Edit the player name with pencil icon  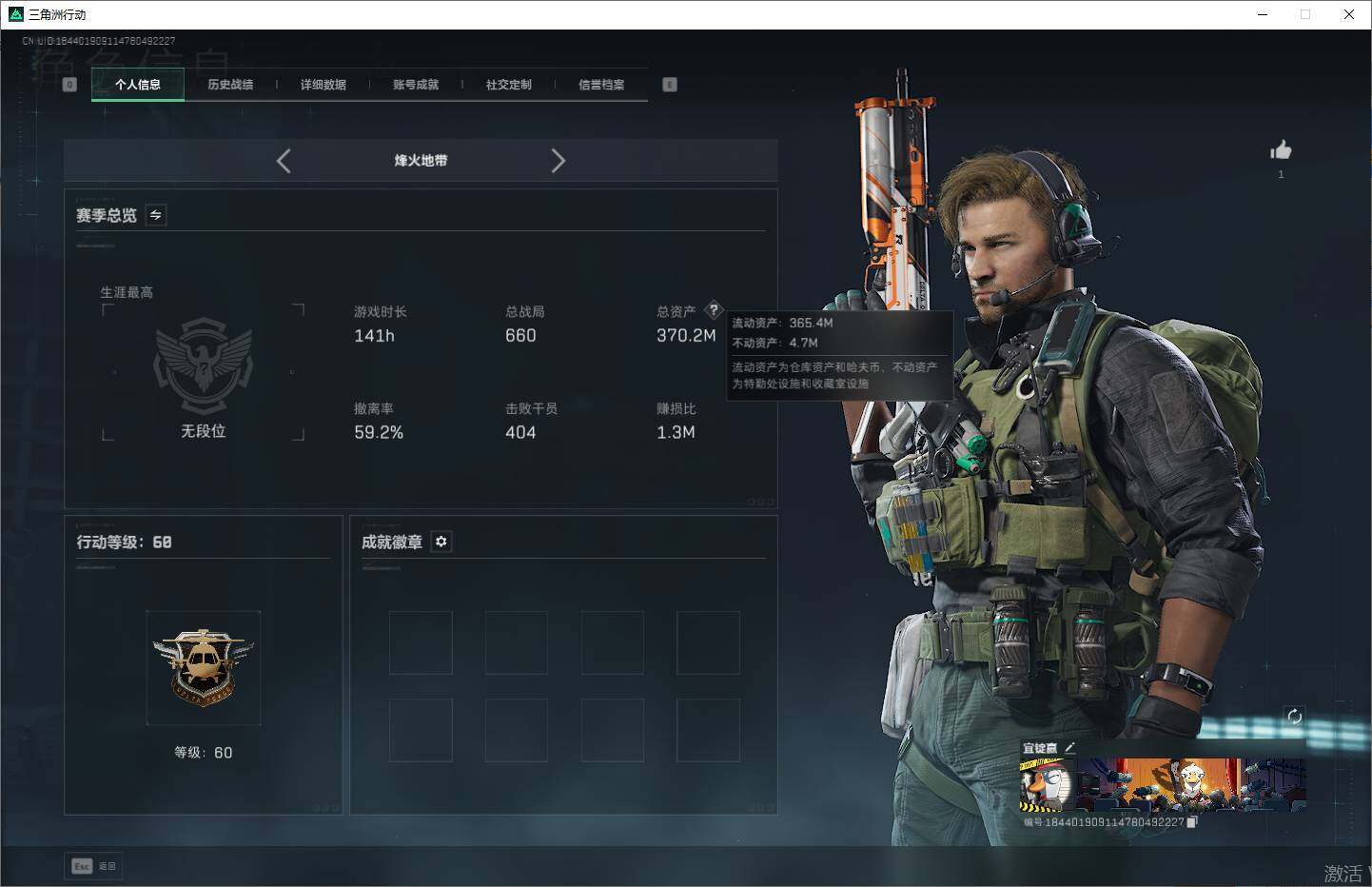pyautogui.click(x=1069, y=748)
